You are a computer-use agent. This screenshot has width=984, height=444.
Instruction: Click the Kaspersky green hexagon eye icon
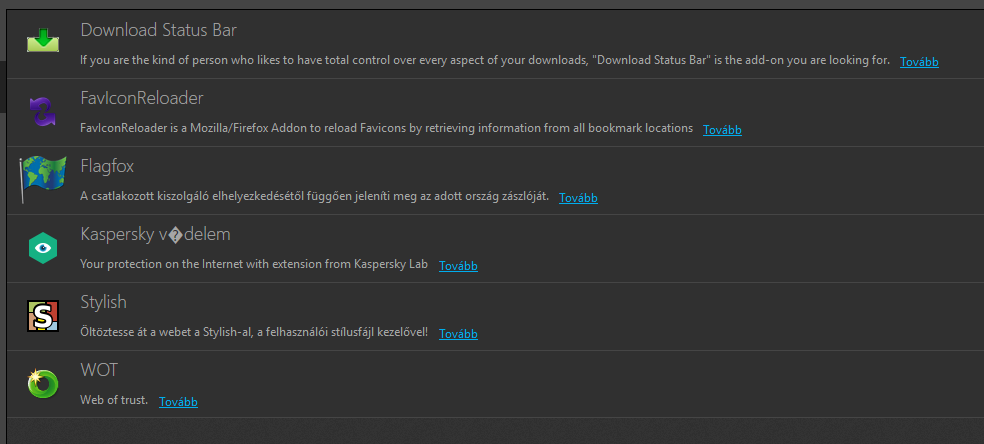[x=43, y=246]
